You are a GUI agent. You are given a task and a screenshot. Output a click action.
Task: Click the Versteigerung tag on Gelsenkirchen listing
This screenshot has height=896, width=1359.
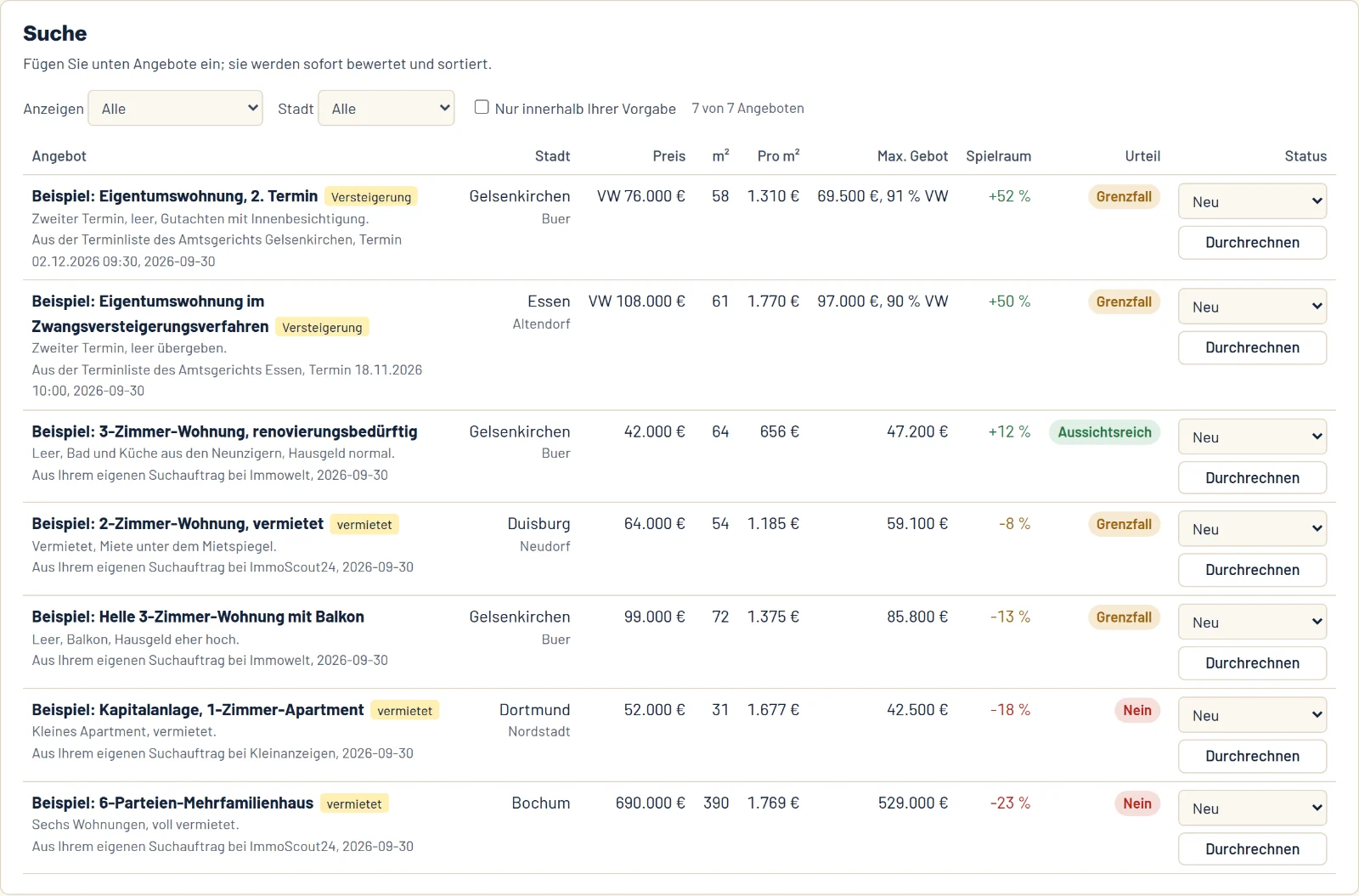click(371, 197)
